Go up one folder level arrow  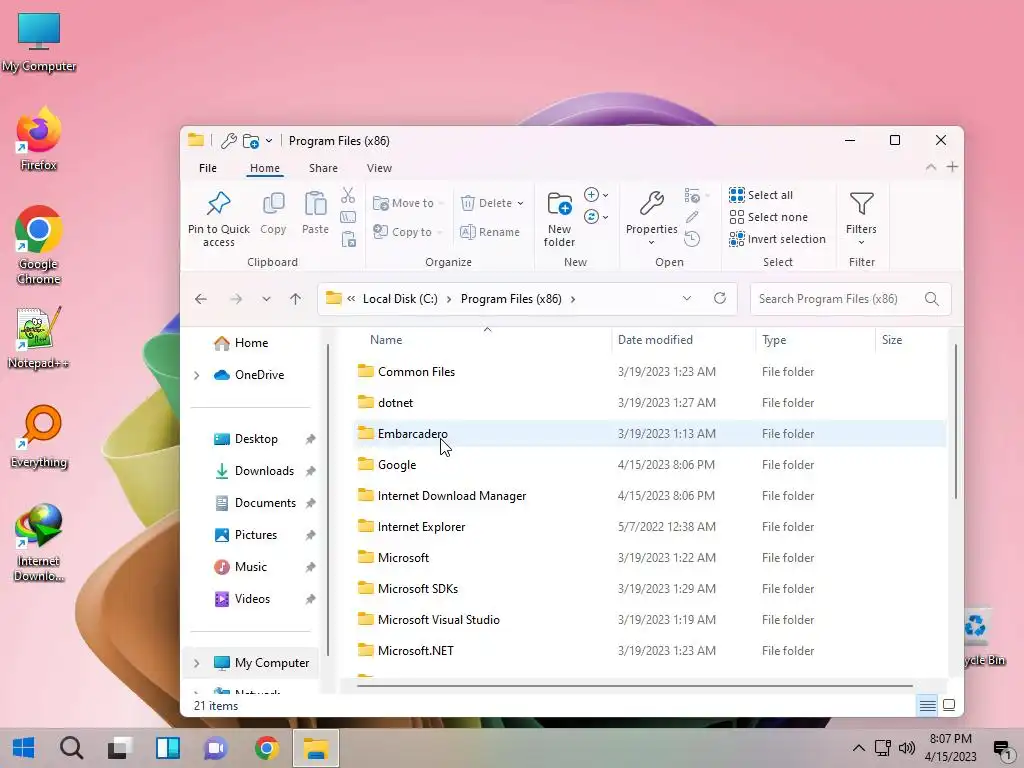pyautogui.click(x=295, y=299)
